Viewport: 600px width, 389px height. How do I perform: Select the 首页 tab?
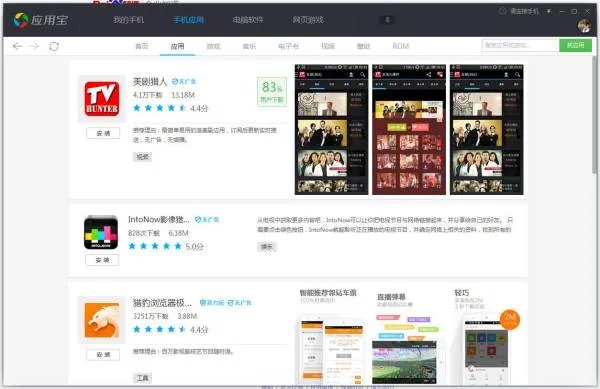142,46
